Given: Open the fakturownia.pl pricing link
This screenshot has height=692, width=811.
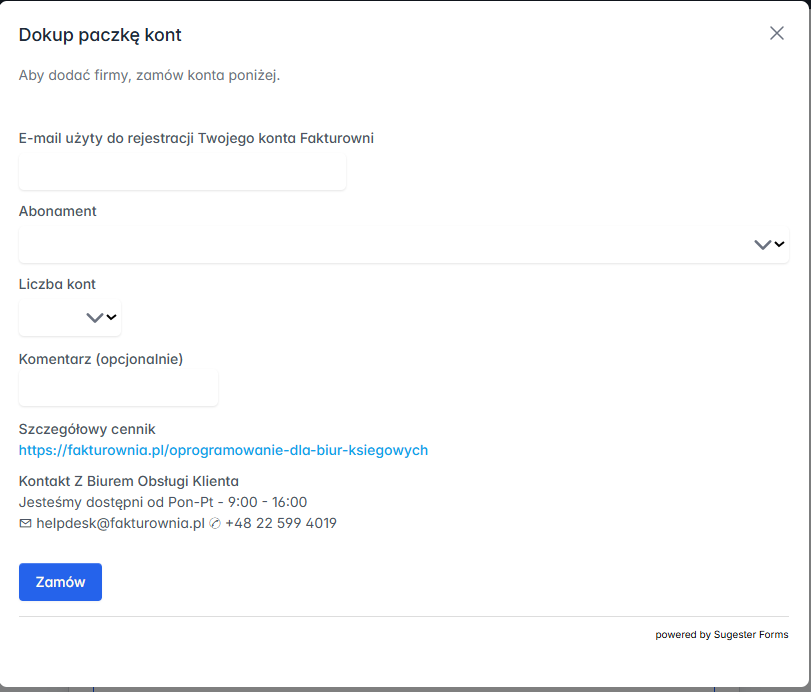Looking at the screenshot, I should (x=223, y=451).
